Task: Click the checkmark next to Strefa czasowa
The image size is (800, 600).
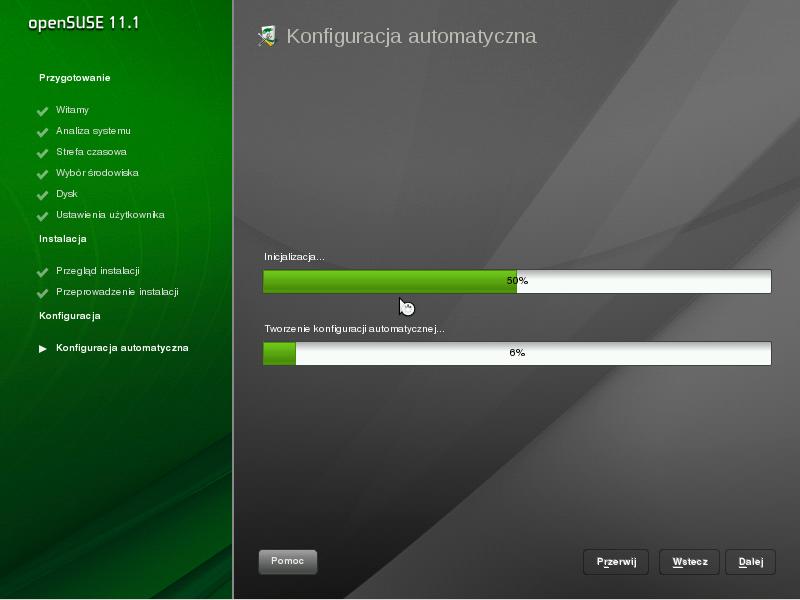Action: click(43, 153)
